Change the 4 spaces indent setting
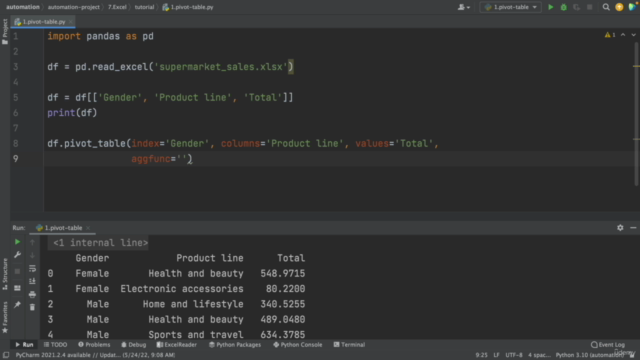This screenshot has width=640, height=360. [539, 355]
